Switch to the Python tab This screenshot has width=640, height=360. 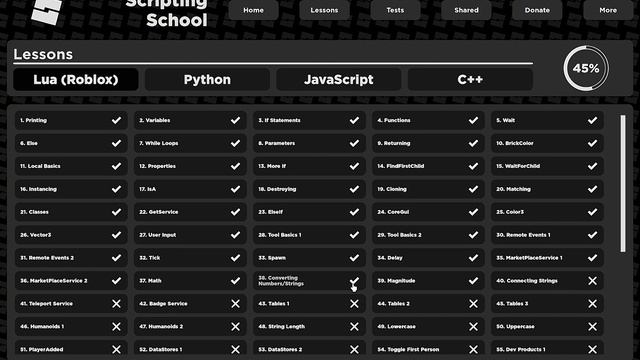coord(207,79)
